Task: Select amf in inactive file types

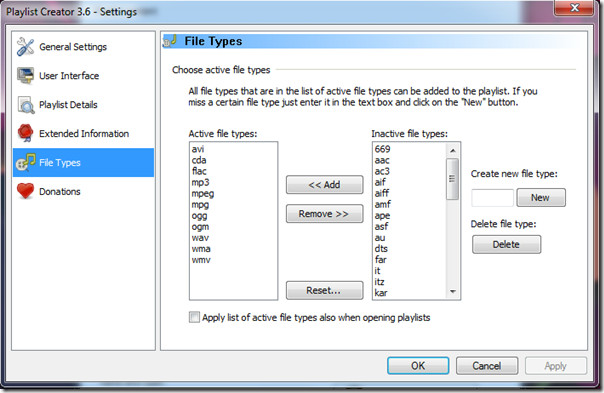Action: pos(410,205)
